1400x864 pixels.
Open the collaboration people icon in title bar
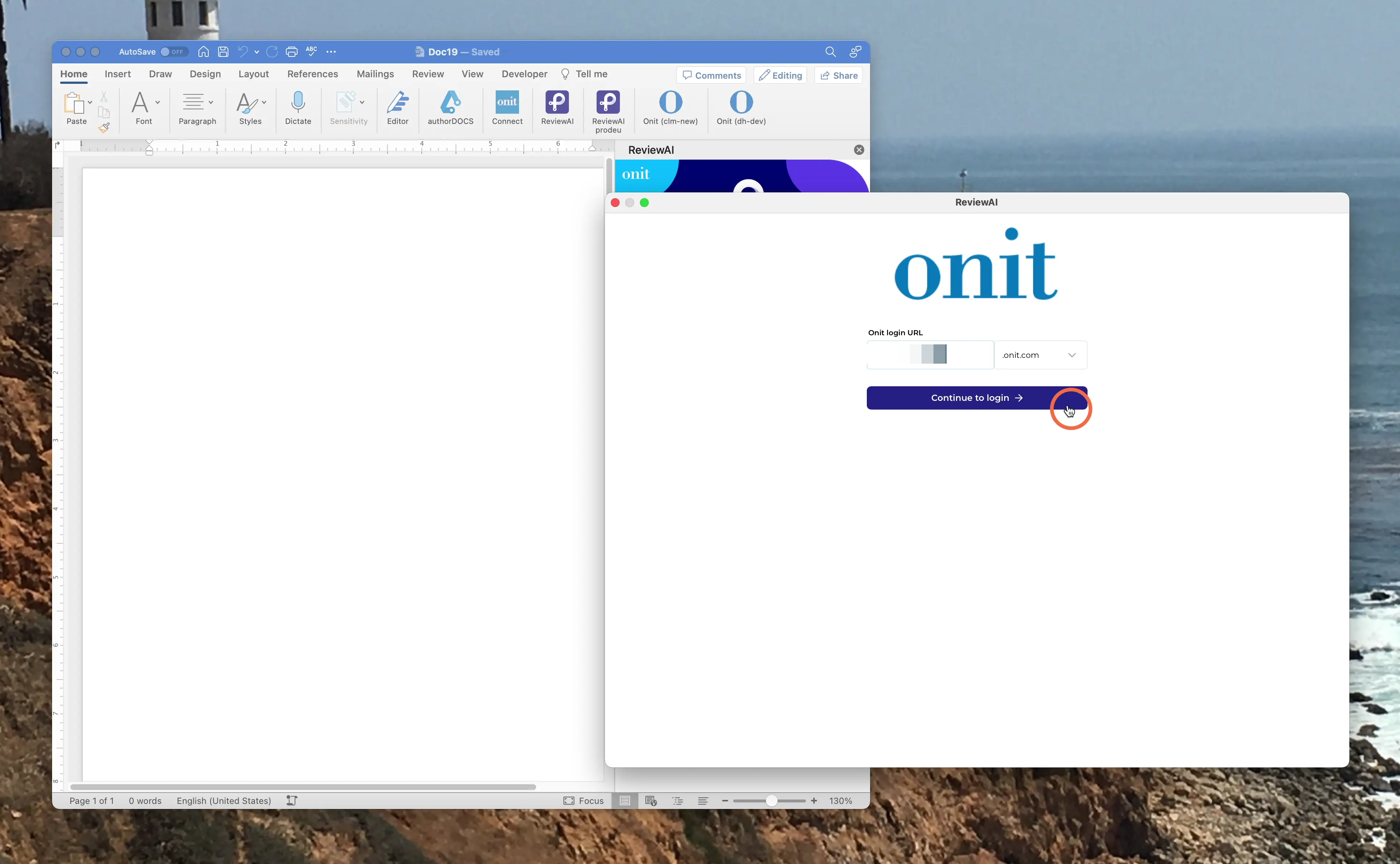(x=855, y=52)
